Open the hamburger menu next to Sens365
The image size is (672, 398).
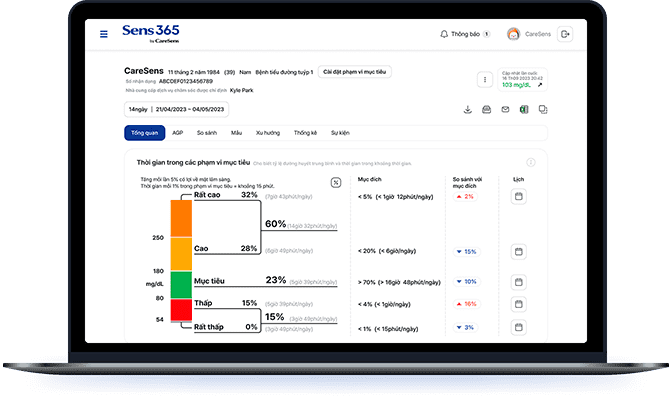pos(104,34)
